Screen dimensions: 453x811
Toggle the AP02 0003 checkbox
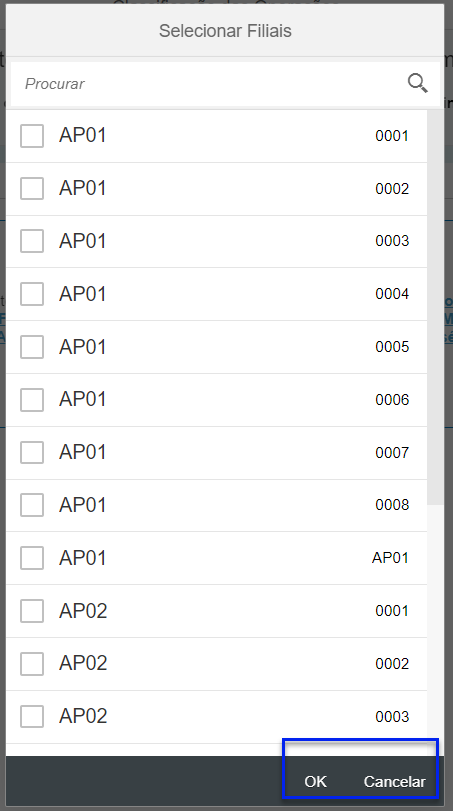tap(32, 716)
